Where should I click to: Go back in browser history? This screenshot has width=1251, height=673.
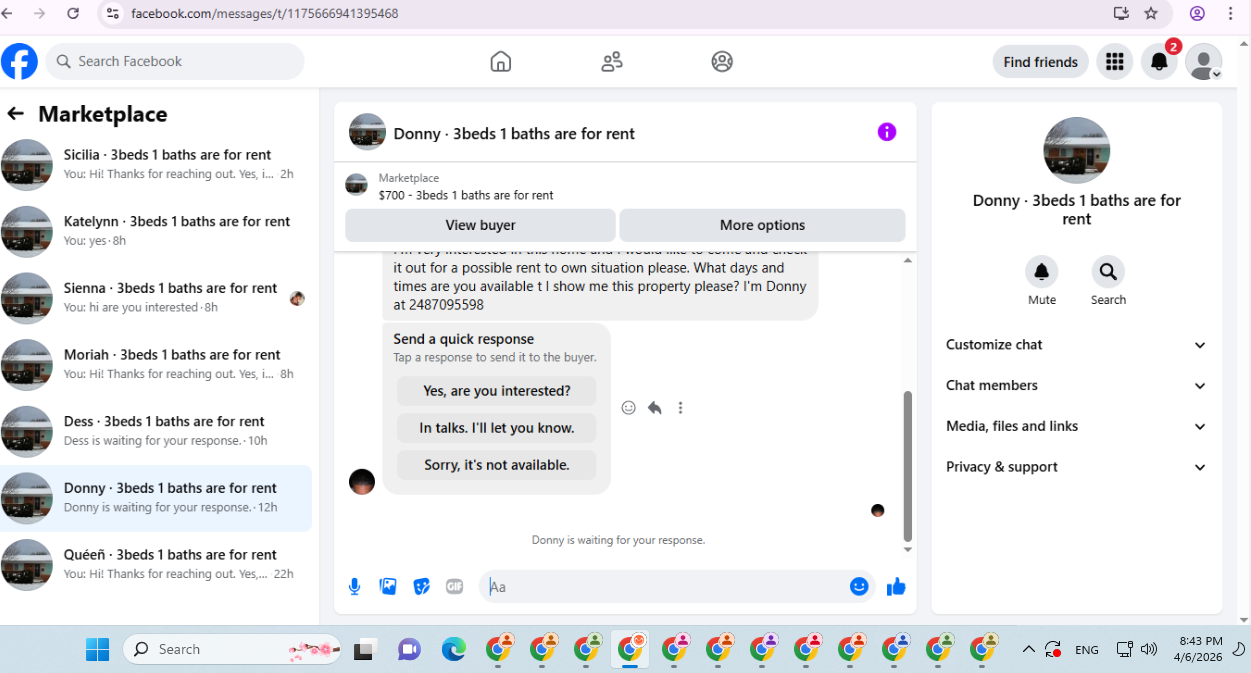8,14
